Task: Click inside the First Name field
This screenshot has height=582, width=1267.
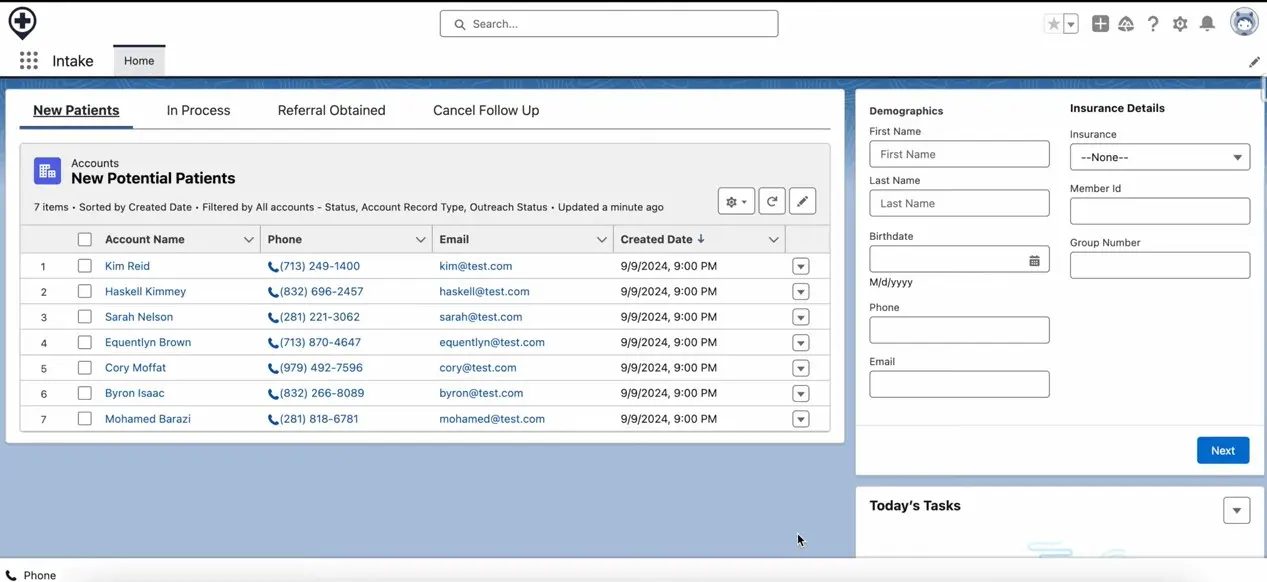Action: coord(958,154)
